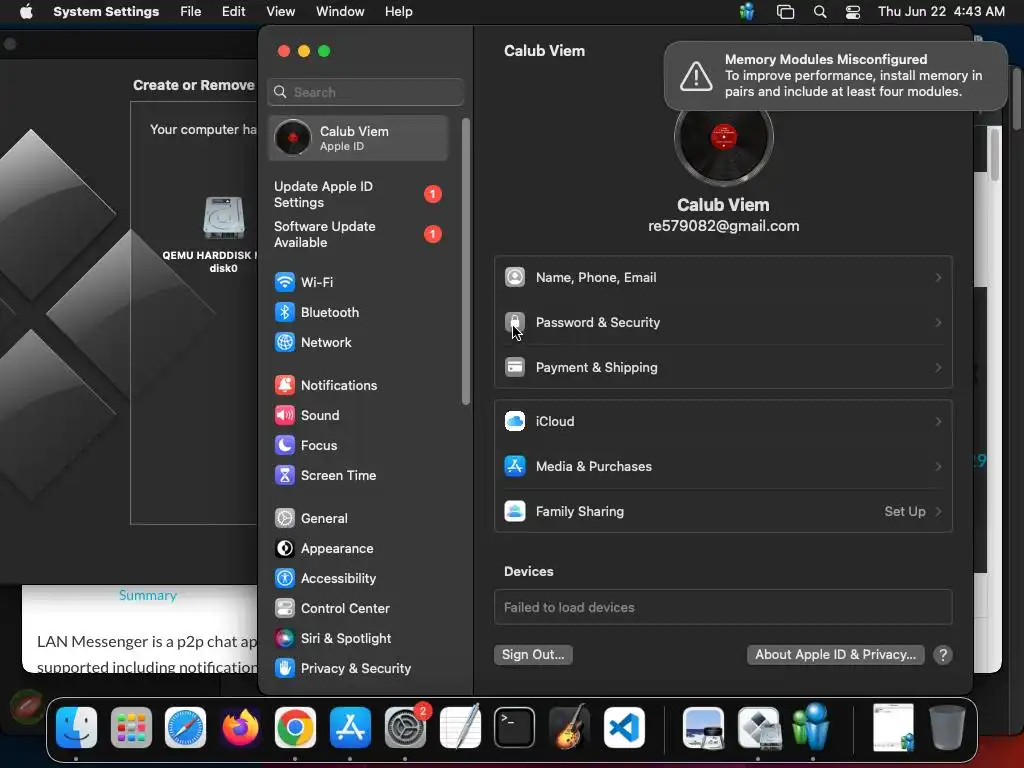Open Launchpad from the Dock

(x=131, y=728)
